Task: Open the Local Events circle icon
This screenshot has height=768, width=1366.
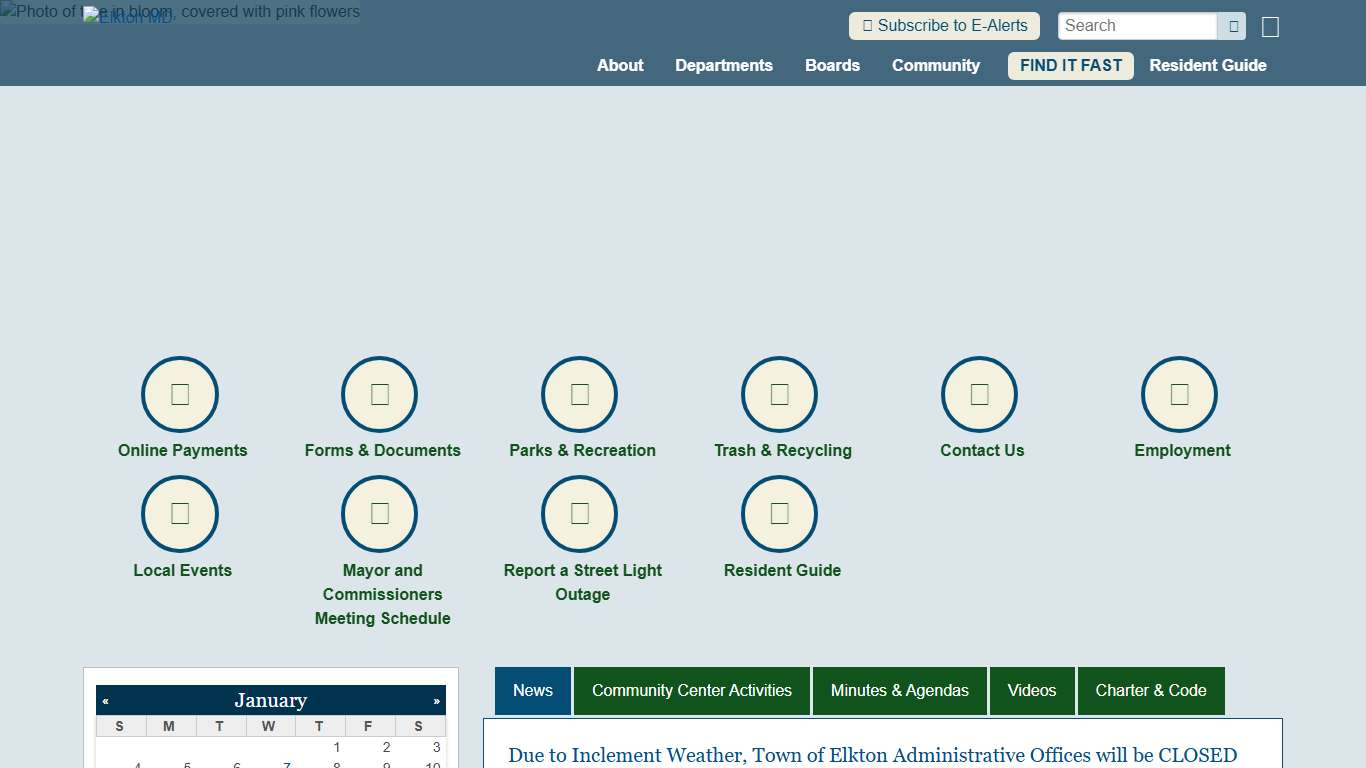Action: point(180,514)
